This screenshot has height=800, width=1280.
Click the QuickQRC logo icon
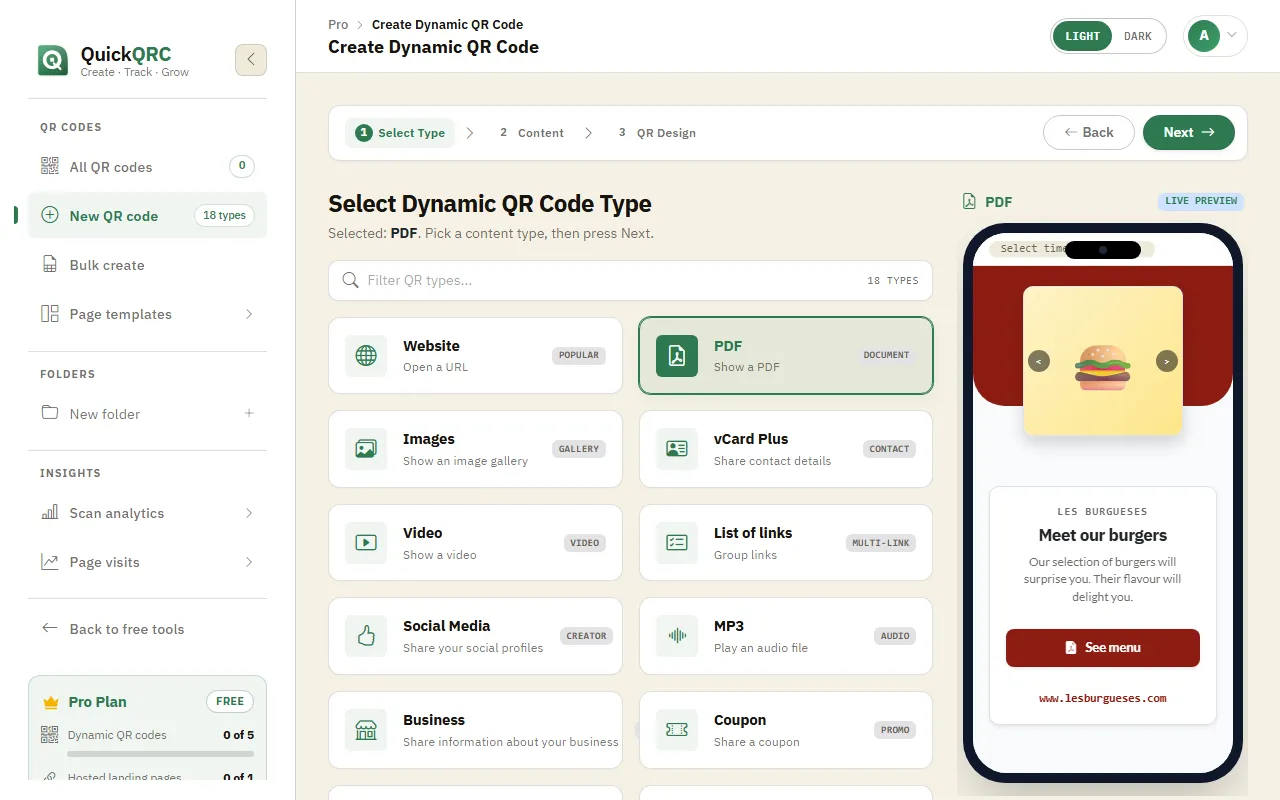click(x=53, y=60)
